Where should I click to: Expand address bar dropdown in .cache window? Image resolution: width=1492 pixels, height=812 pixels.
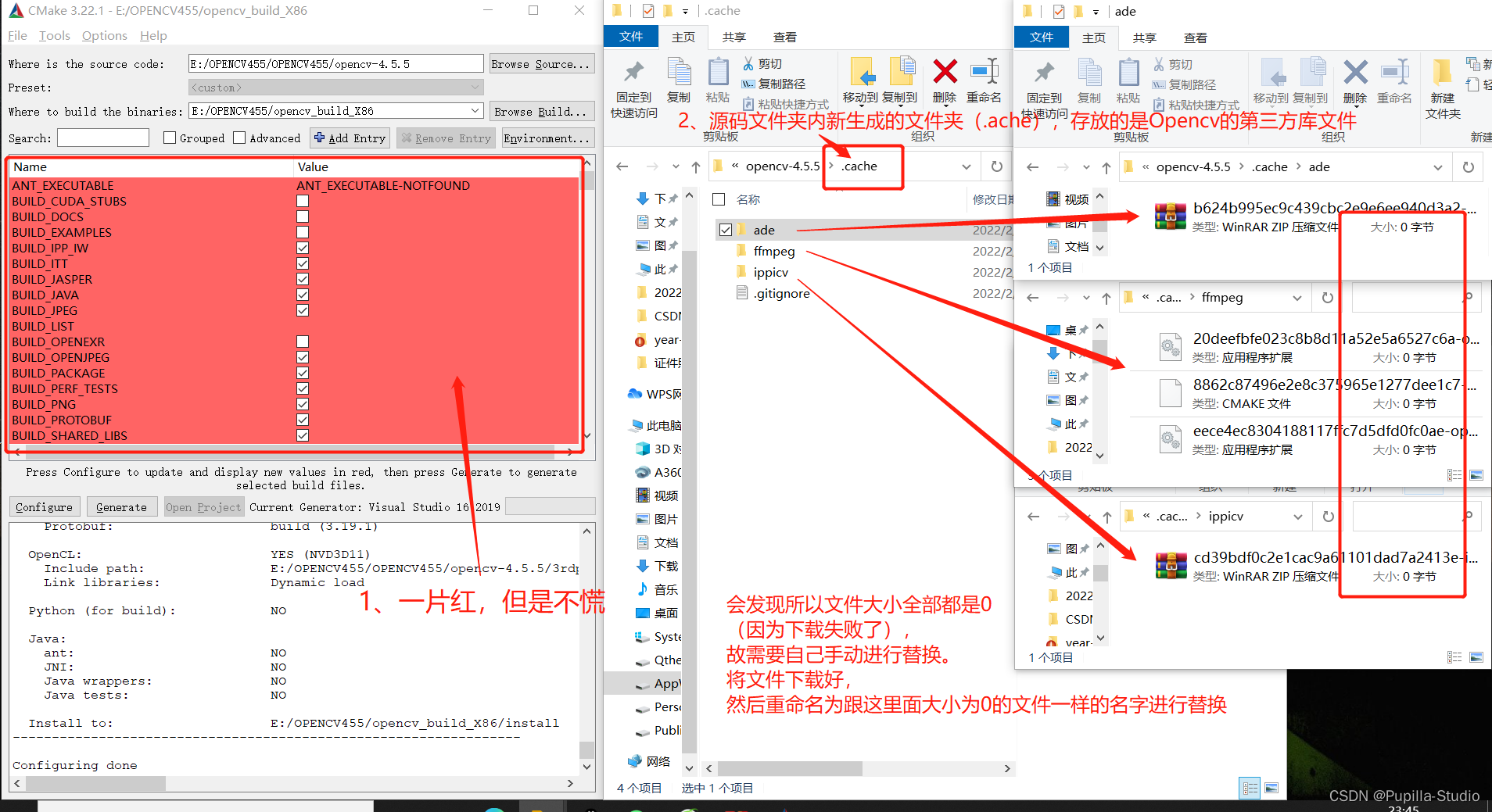click(967, 166)
